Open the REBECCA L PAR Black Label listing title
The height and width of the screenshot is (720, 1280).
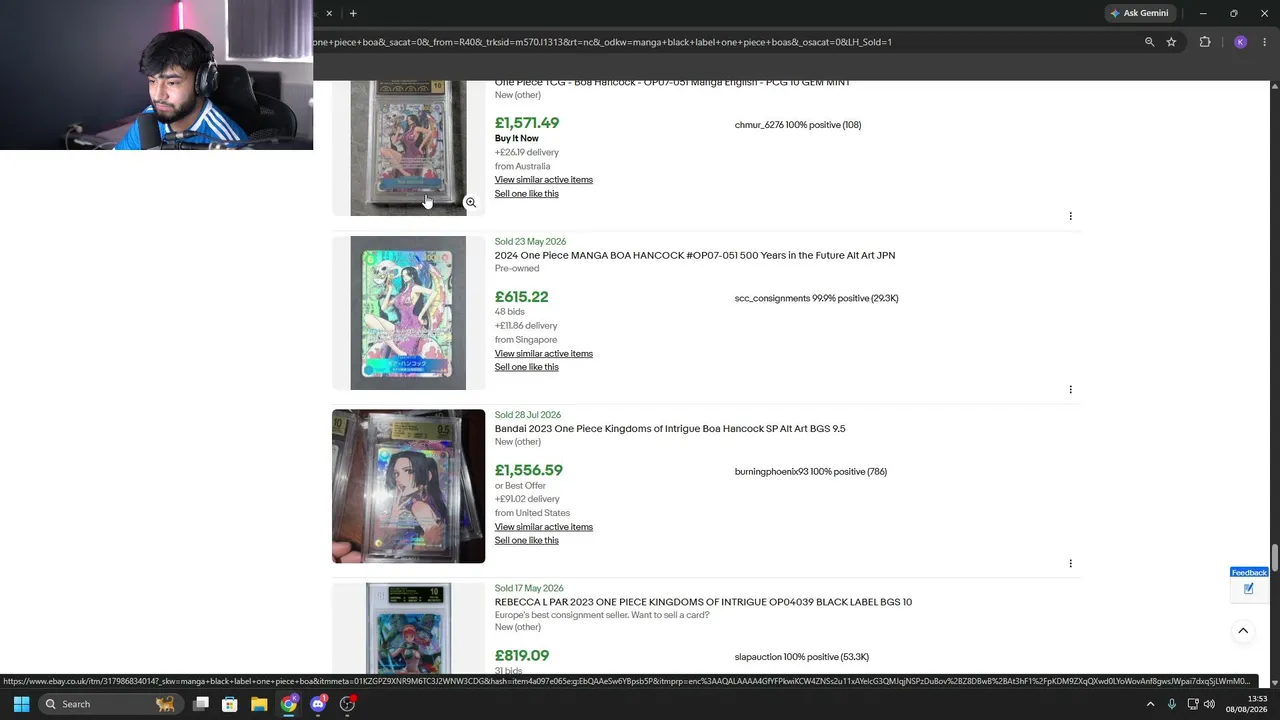pos(703,602)
